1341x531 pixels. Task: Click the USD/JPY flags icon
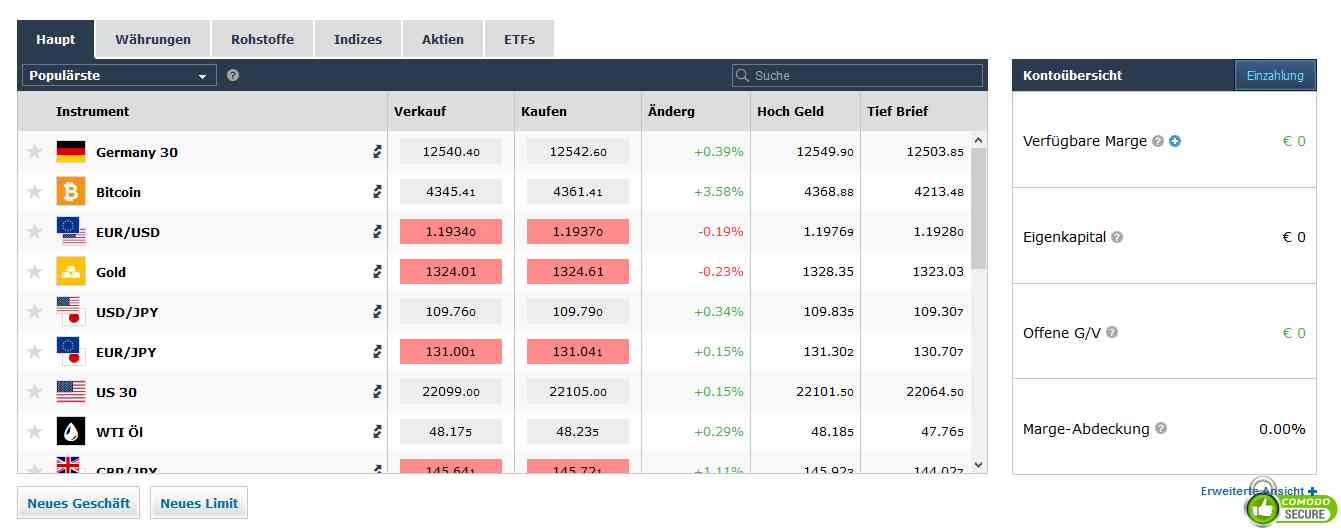71,311
